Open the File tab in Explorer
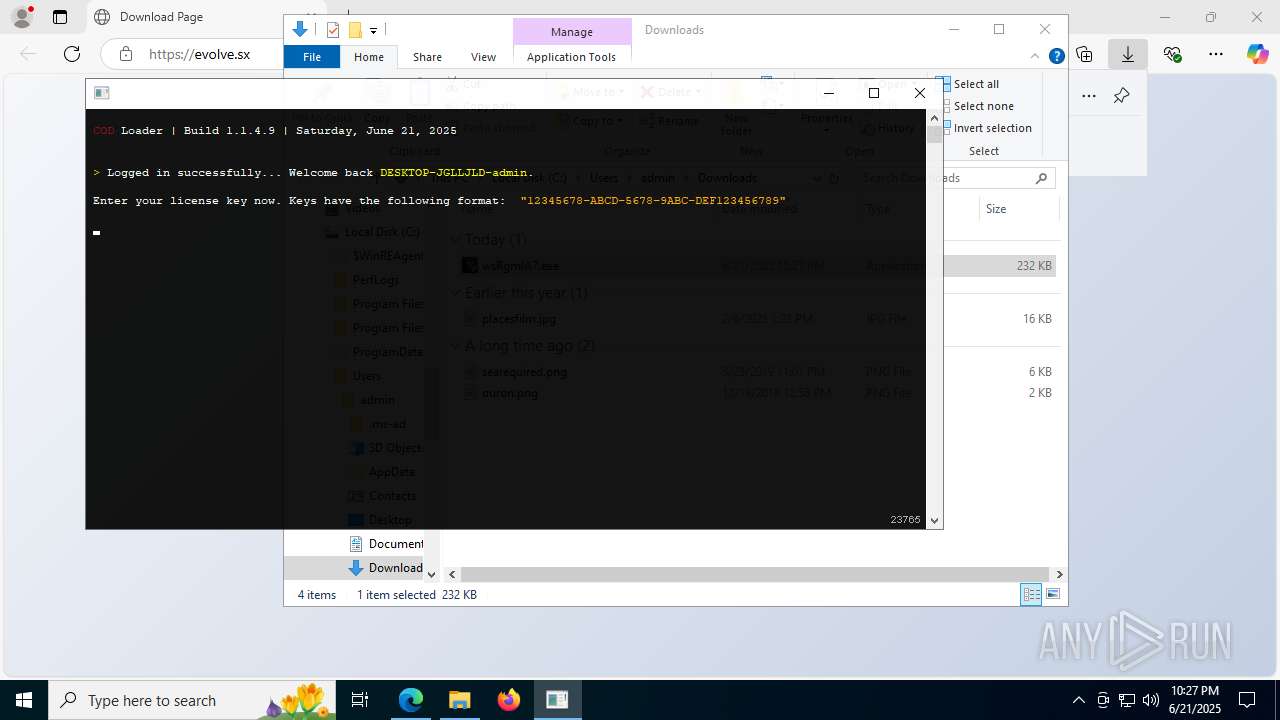 click(x=312, y=57)
